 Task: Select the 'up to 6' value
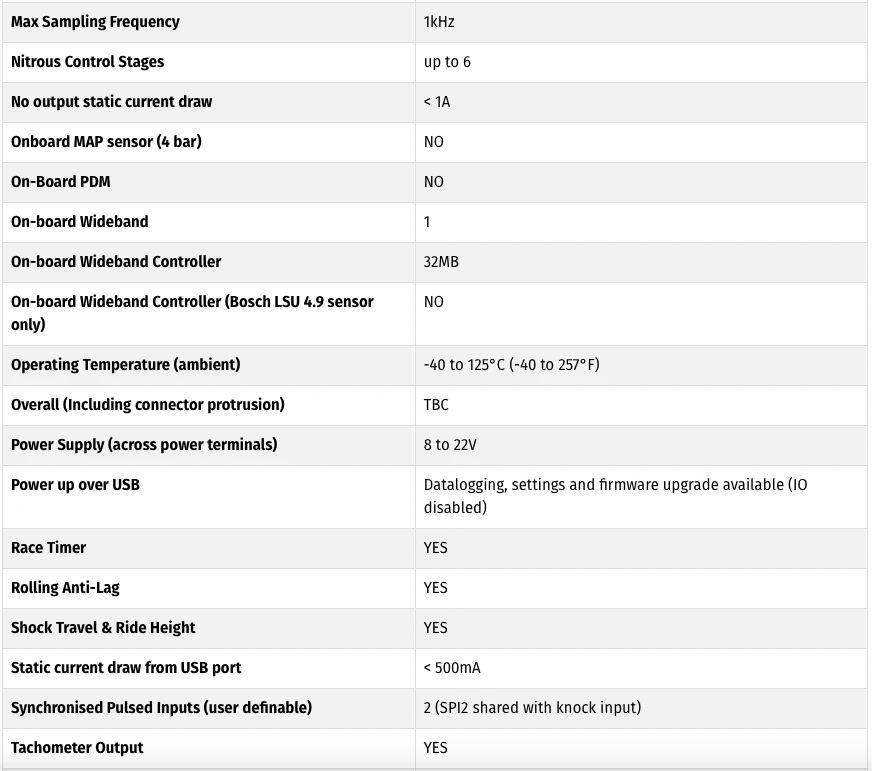[x=447, y=62]
